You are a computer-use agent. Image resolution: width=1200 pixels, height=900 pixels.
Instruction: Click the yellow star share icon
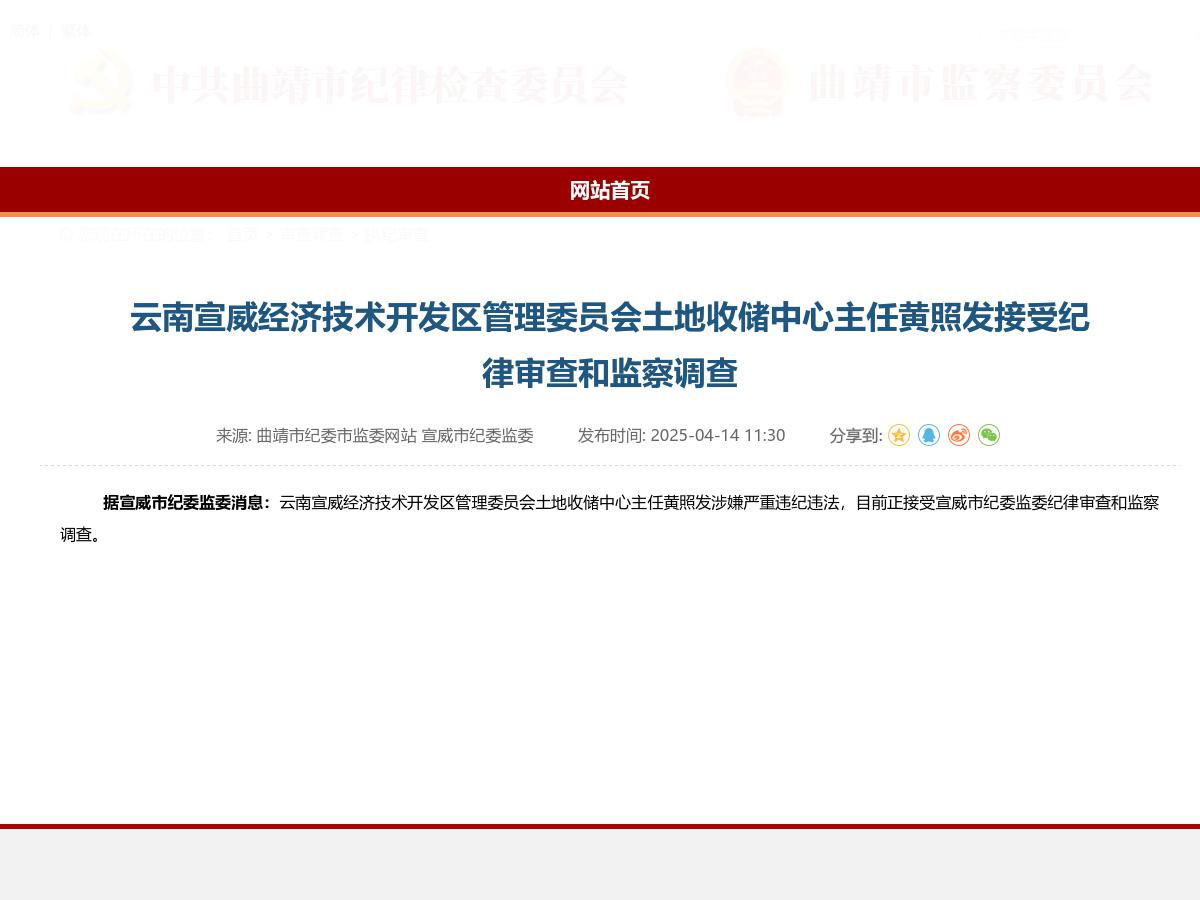click(x=899, y=435)
